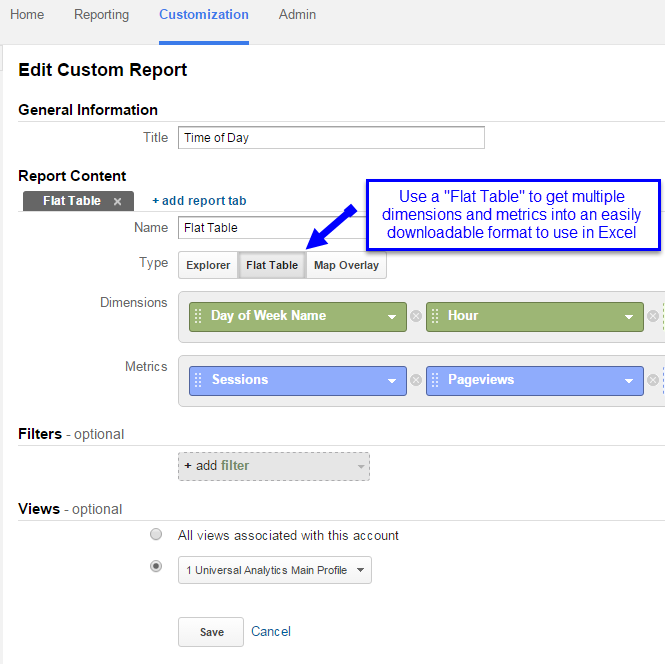Screen dimensions: 665x664
Task: Select the specific view radio button
Action: (156, 566)
